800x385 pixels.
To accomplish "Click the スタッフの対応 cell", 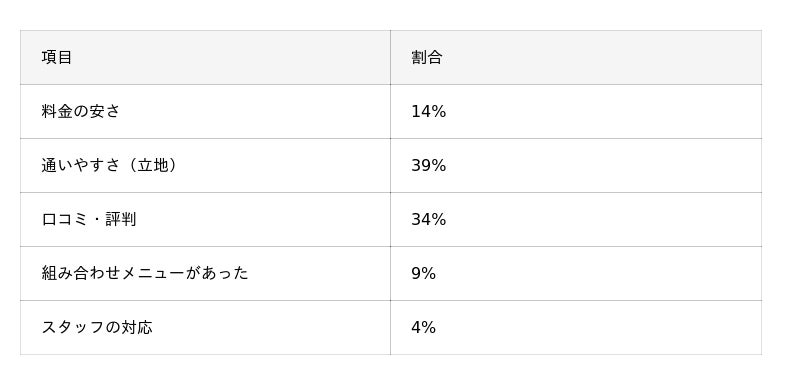I will pyautogui.click(x=205, y=328).
